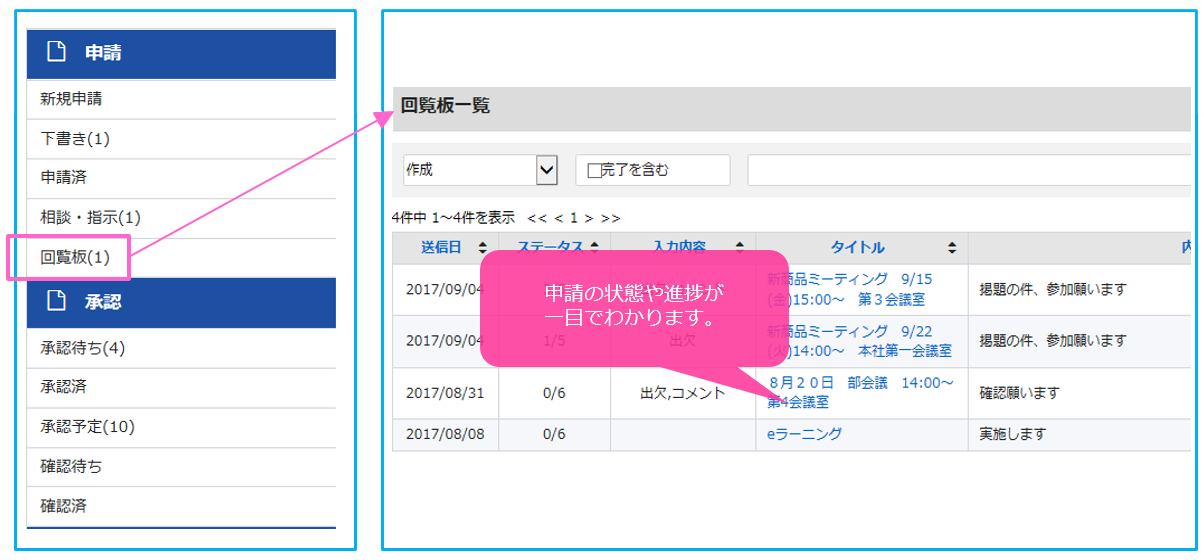Sort table by タイトル column arrows
This screenshot has width=1204, height=560.
pyautogui.click(x=952, y=248)
